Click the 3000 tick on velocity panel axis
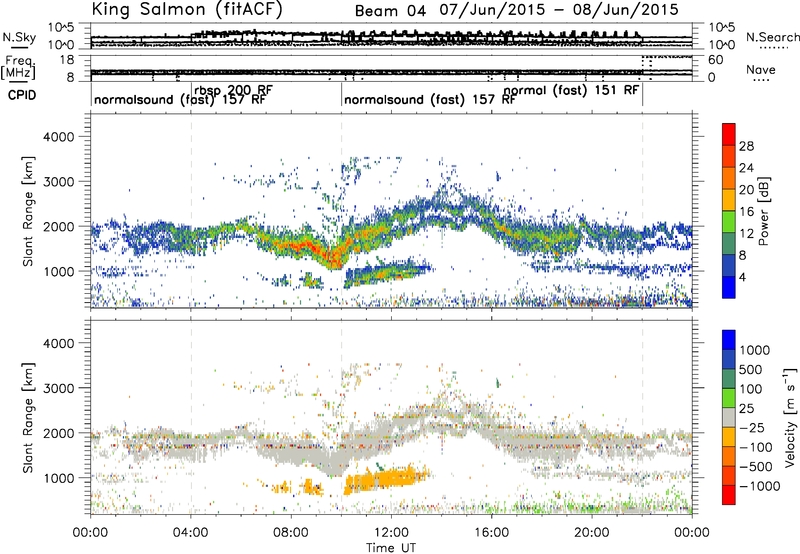Viewport: 800px width, 554px height. (x=58, y=388)
